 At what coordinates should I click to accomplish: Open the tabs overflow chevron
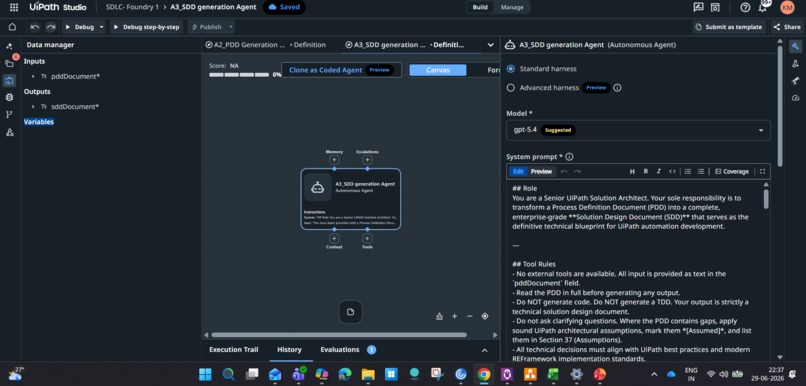click(x=490, y=45)
